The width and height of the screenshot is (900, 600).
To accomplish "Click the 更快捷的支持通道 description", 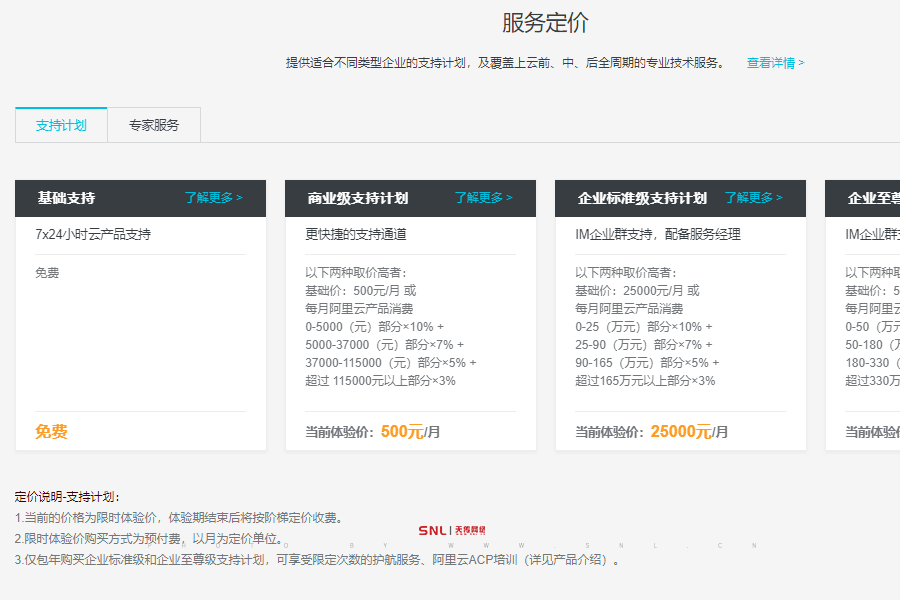I will click(356, 235).
